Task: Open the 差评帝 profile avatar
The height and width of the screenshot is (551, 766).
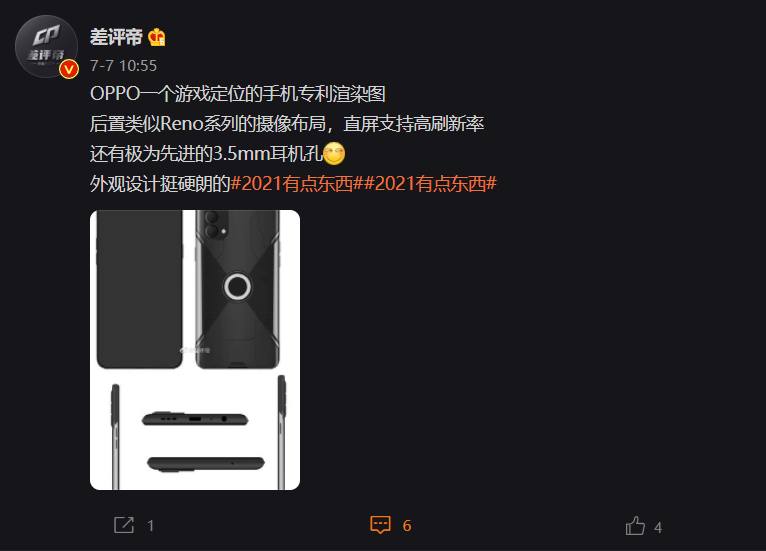Action: pyautogui.click(x=46, y=46)
